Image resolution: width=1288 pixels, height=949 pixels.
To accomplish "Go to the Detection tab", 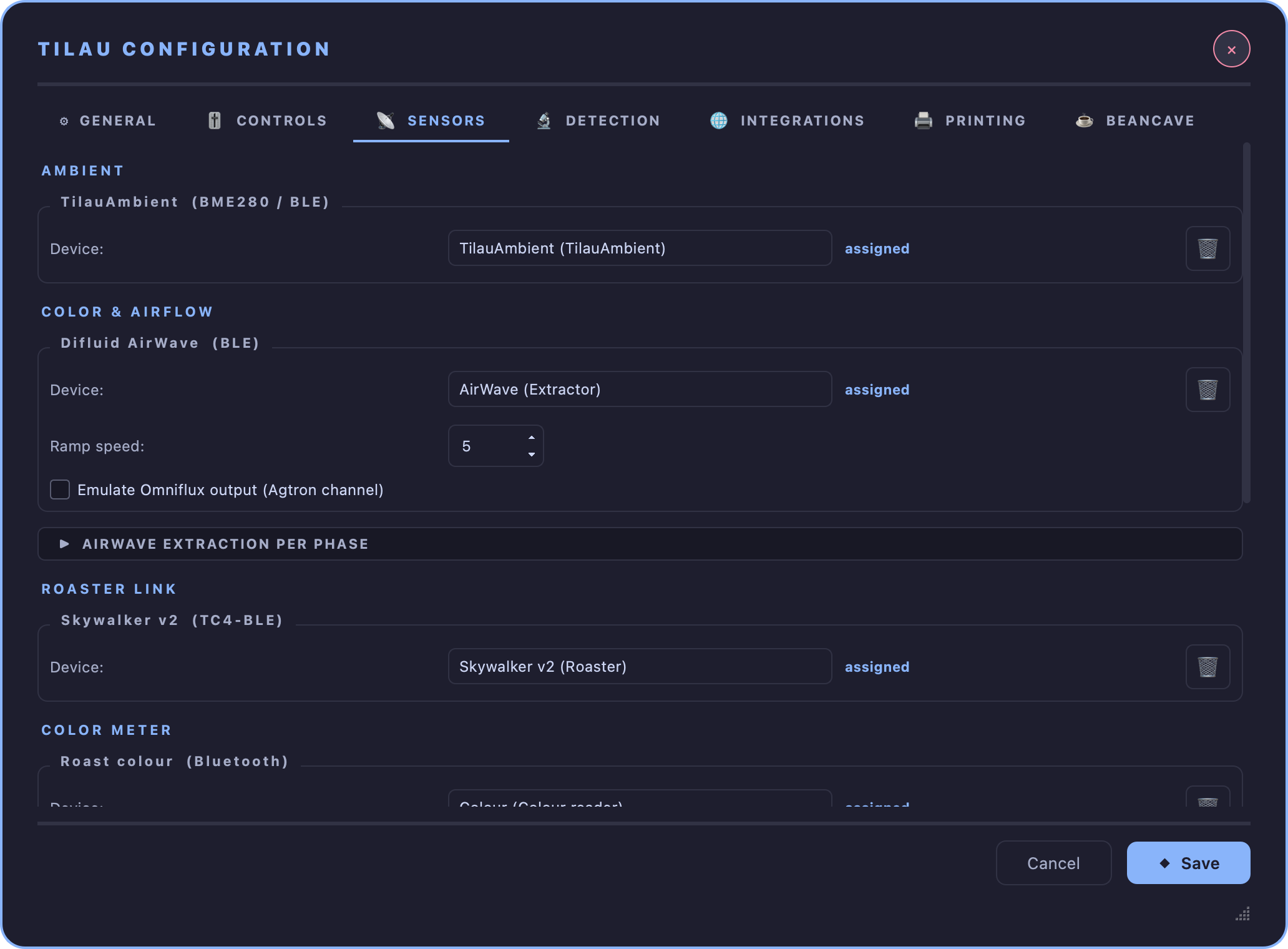I will point(598,120).
